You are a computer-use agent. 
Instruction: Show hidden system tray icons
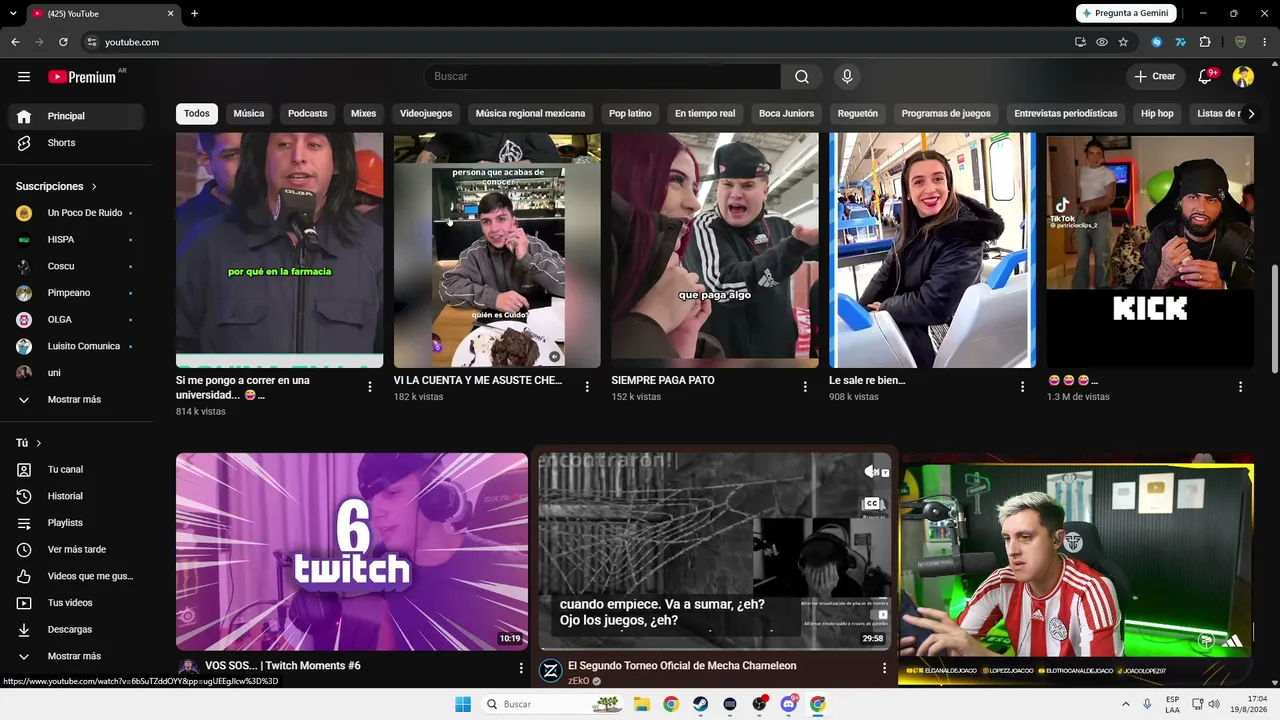click(x=1127, y=704)
